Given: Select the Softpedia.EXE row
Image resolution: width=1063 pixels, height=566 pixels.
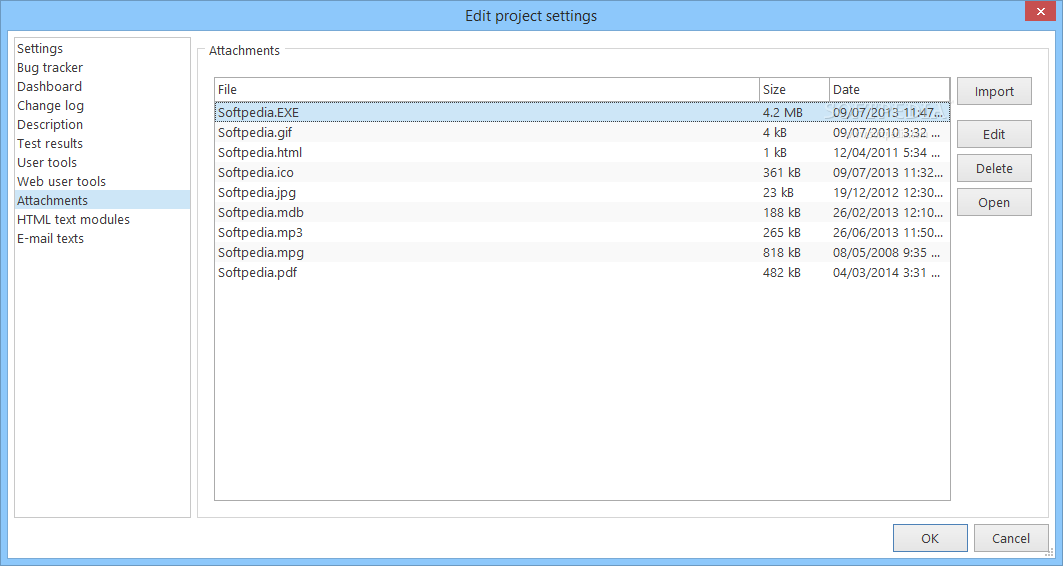Looking at the screenshot, I should point(582,113).
